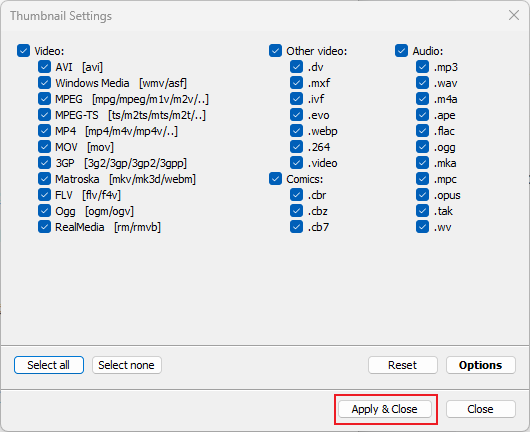Screen dimensions: 530x432
Task: Uncheck the .mp3 audio checkbox
Action: coord(423,67)
